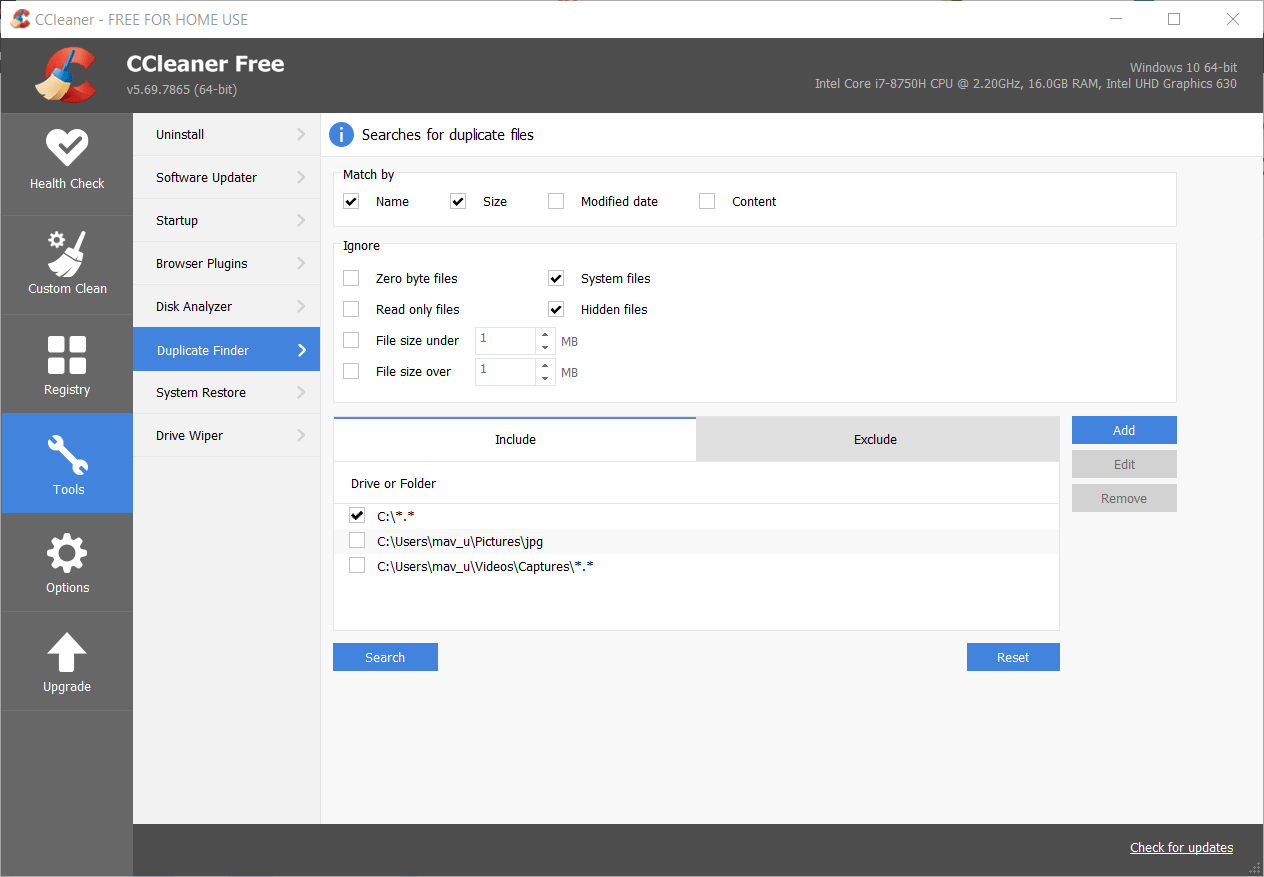Click chevron next to Browser Plugins
The image size is (1264, 877).
(301, 263)
